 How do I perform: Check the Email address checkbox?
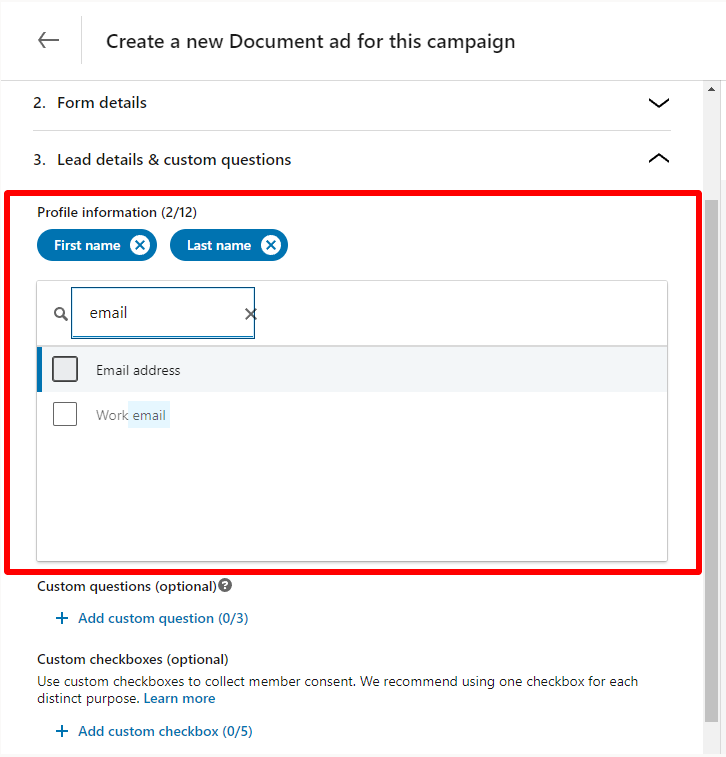tap(65, 369)
